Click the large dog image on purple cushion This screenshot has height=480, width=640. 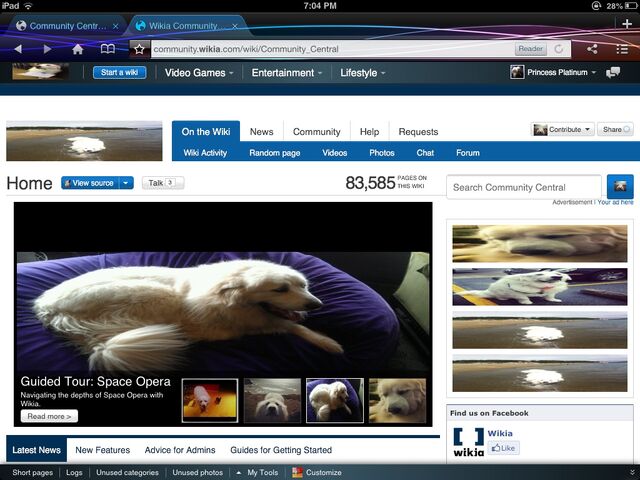point(223,310)
